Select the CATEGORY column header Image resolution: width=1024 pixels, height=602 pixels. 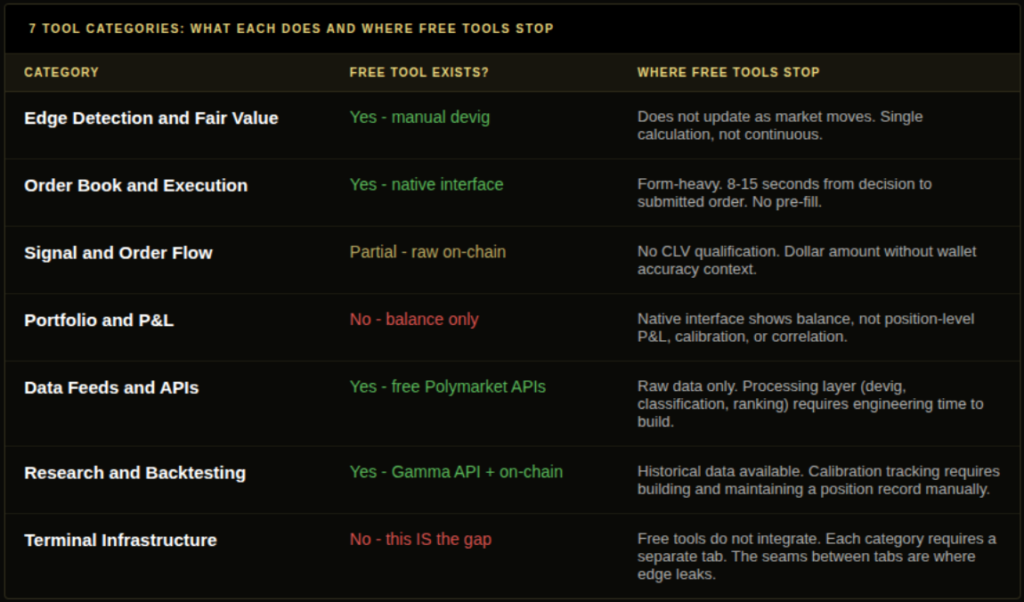coord(61,72)
